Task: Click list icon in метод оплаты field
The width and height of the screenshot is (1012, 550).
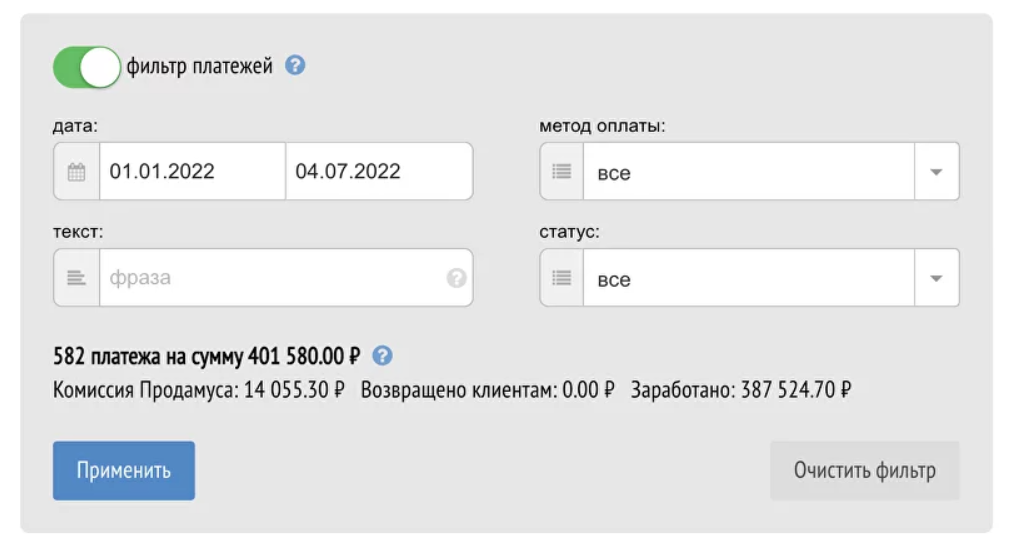Action: pos(562,172)
